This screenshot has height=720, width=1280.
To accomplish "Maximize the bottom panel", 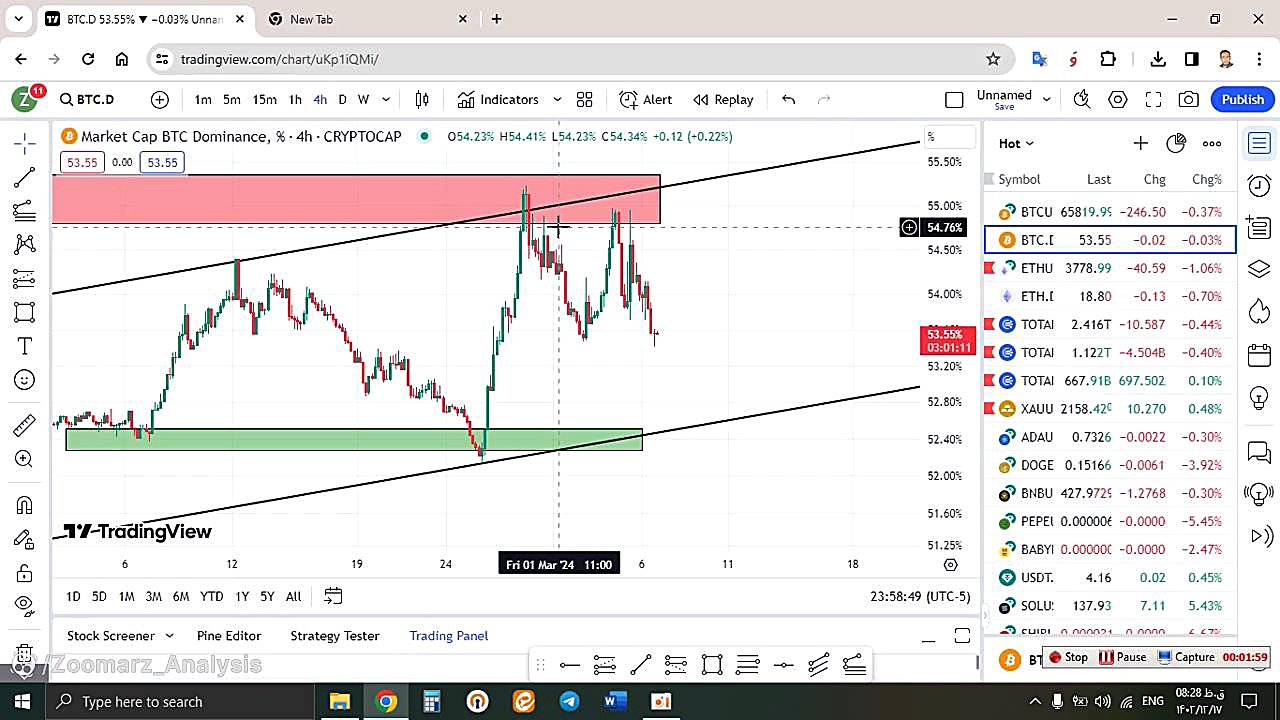I will coord(962,636).
